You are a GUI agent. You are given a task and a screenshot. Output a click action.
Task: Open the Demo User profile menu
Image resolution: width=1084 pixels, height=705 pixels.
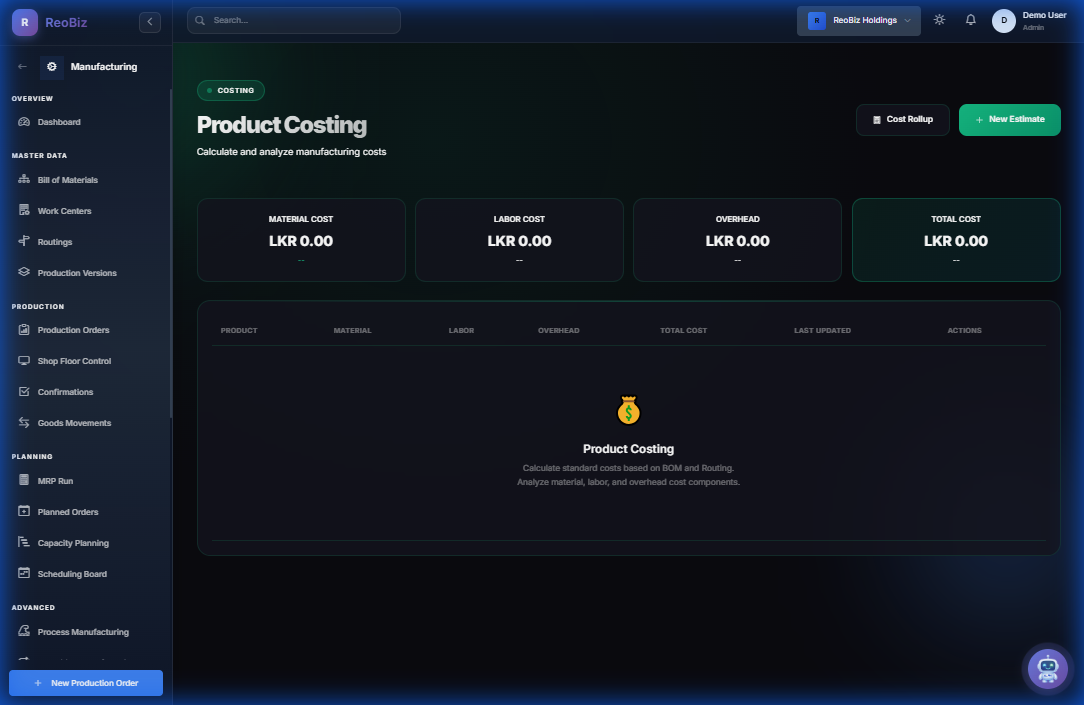(1030, 19)
